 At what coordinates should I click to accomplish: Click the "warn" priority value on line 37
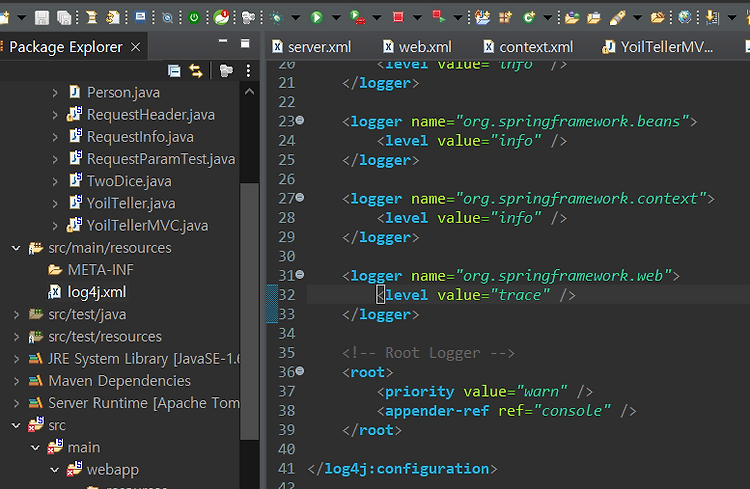pyautogui.click(x=541, y=392)
